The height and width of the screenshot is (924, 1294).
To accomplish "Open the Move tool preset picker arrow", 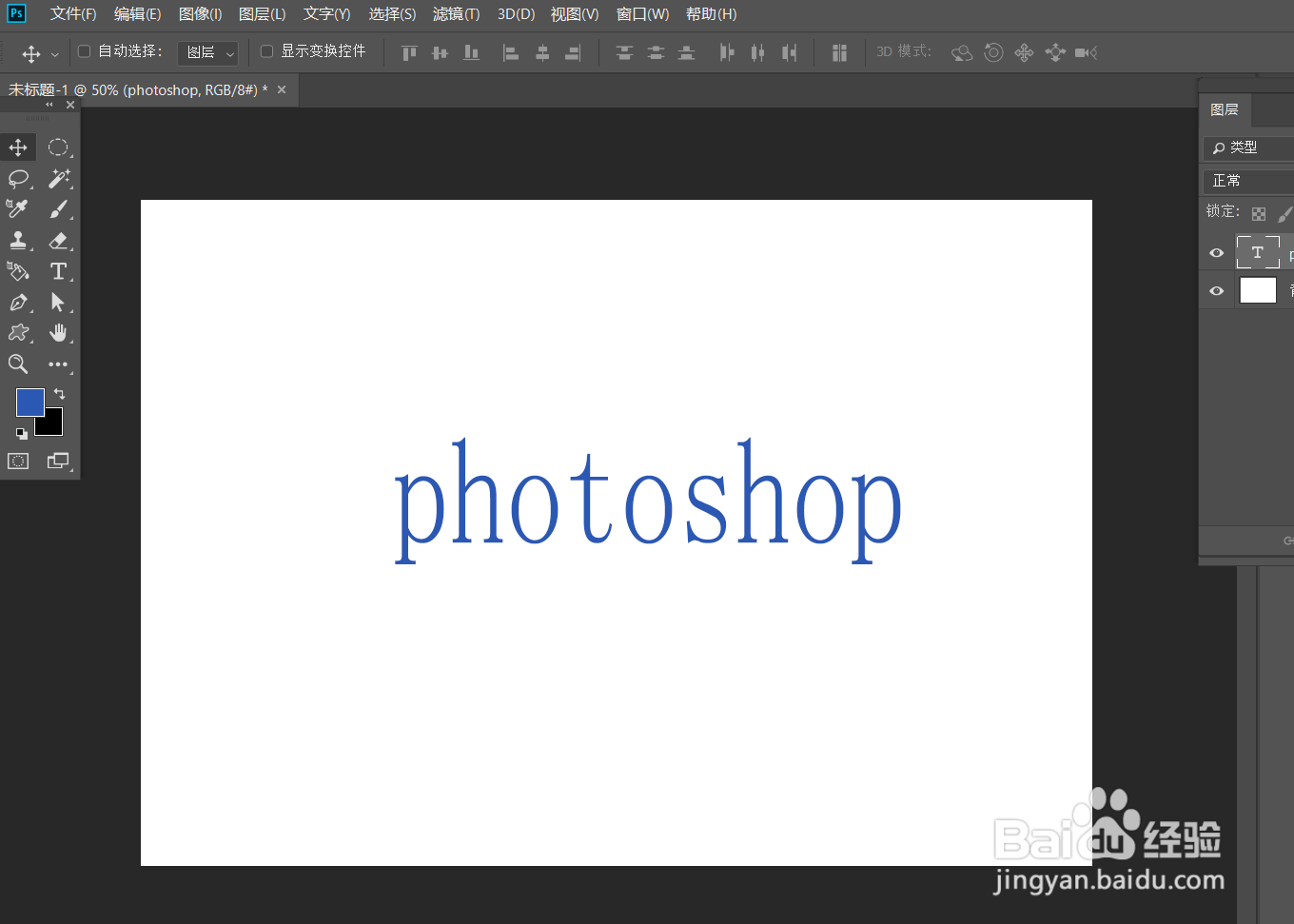I will 54,54.
